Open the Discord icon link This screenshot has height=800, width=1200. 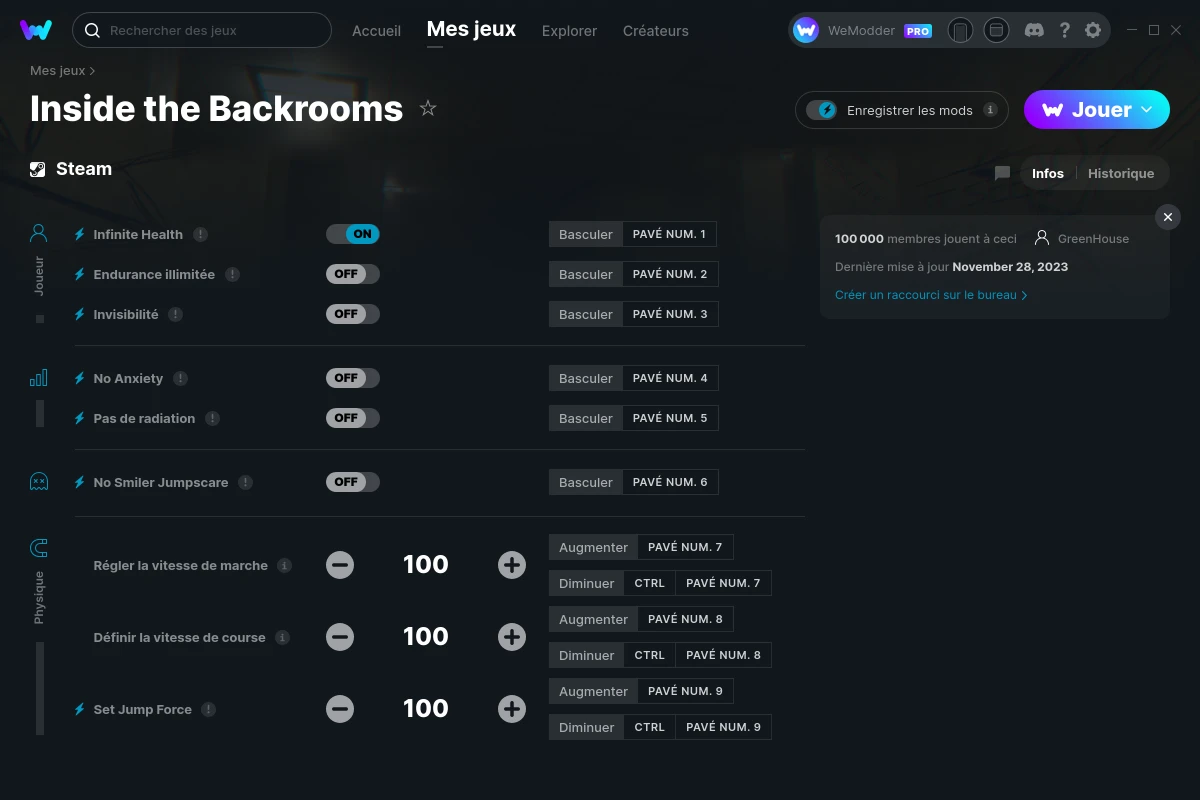(x=1035, y=30)
